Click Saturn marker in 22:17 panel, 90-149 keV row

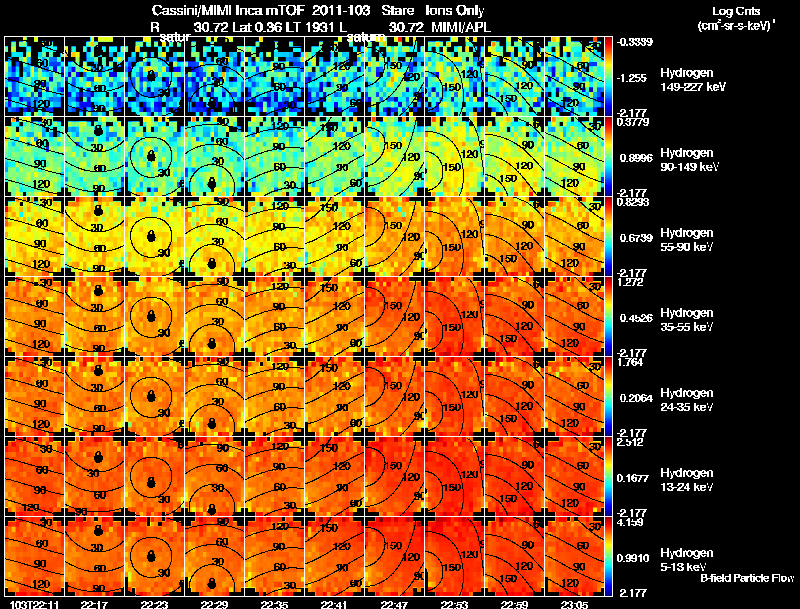[98, 130]
